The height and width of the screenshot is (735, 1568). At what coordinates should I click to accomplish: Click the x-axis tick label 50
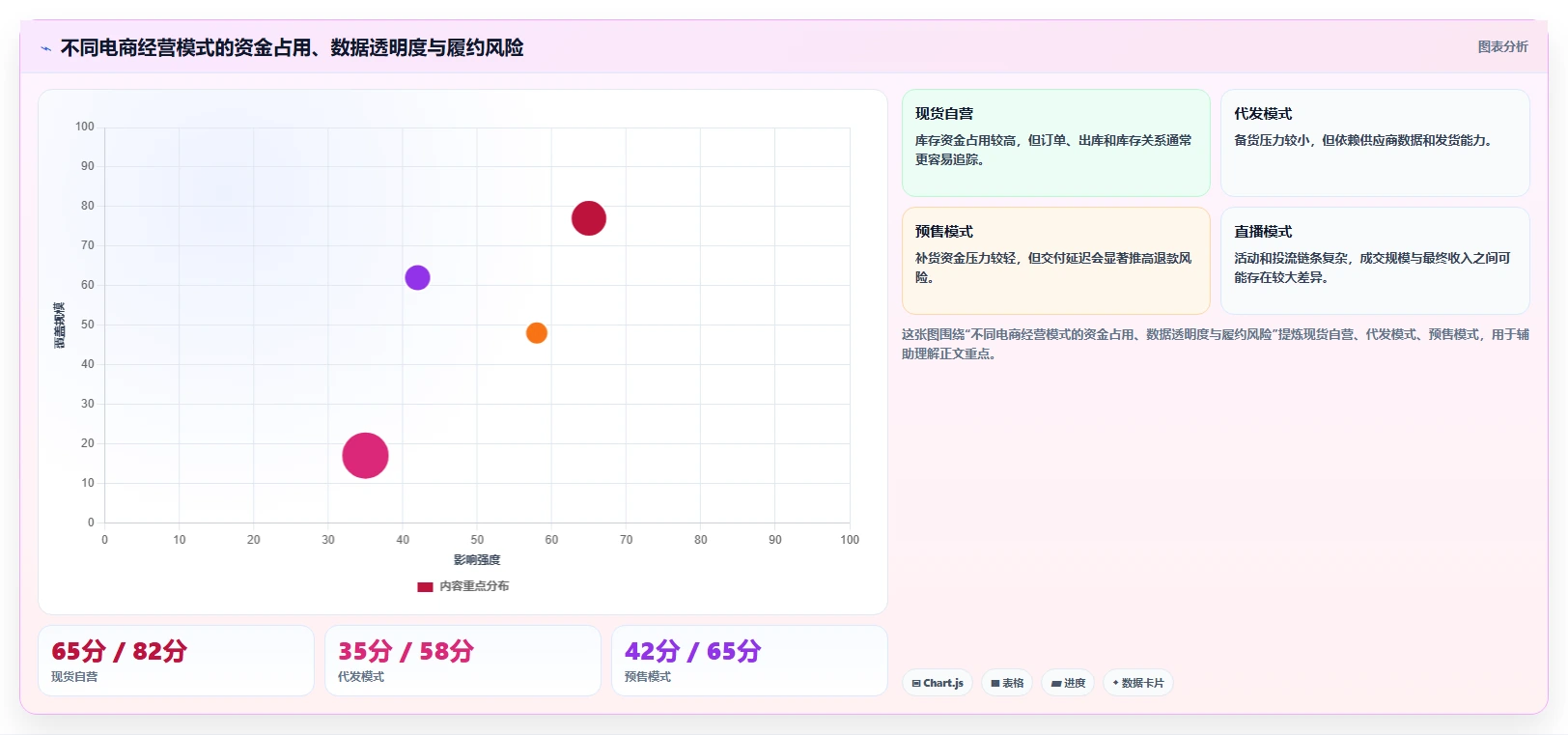(477, 540)
